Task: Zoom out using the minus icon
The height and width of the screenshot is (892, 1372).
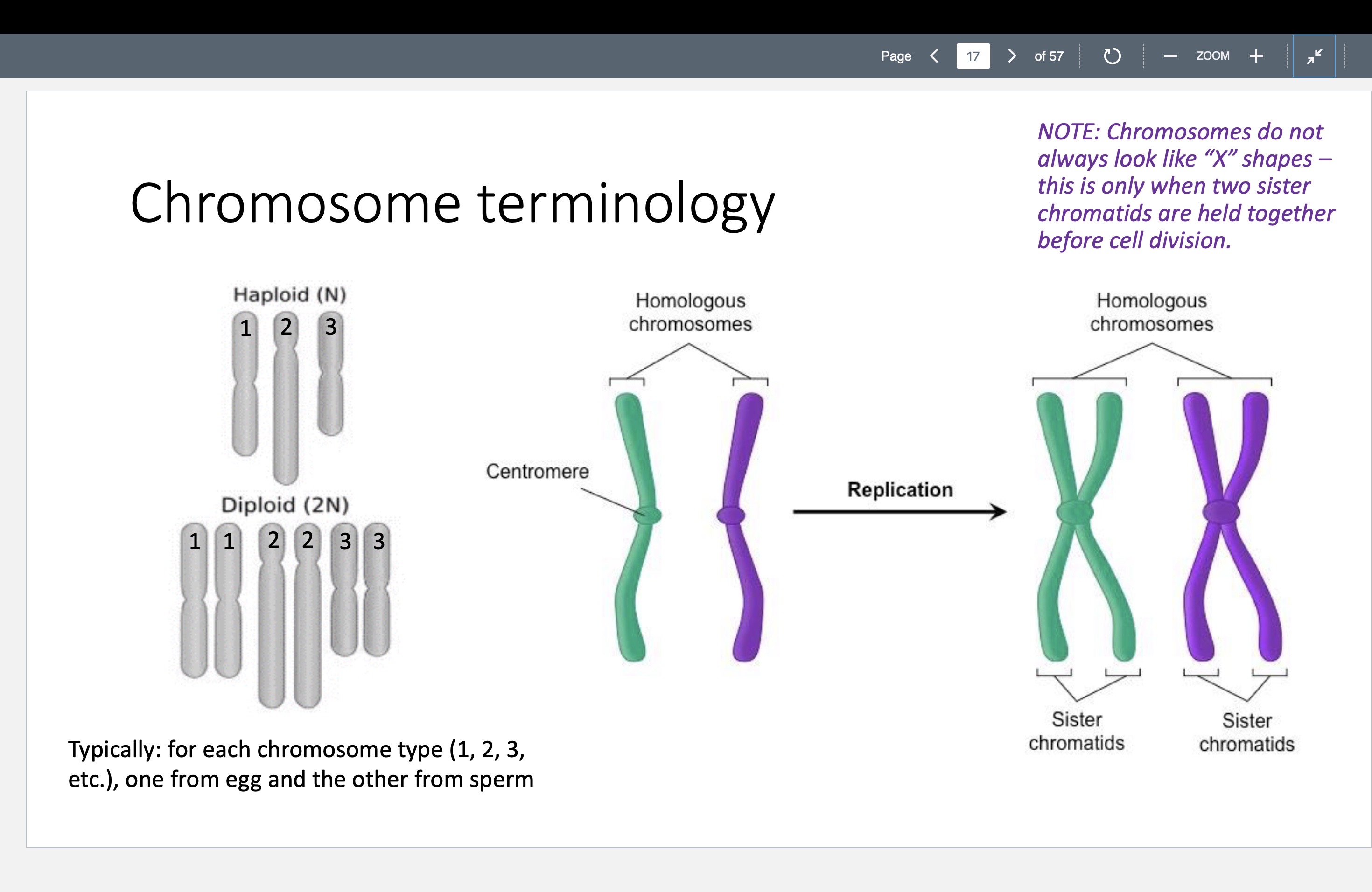Action: [x=1169, y=56]
